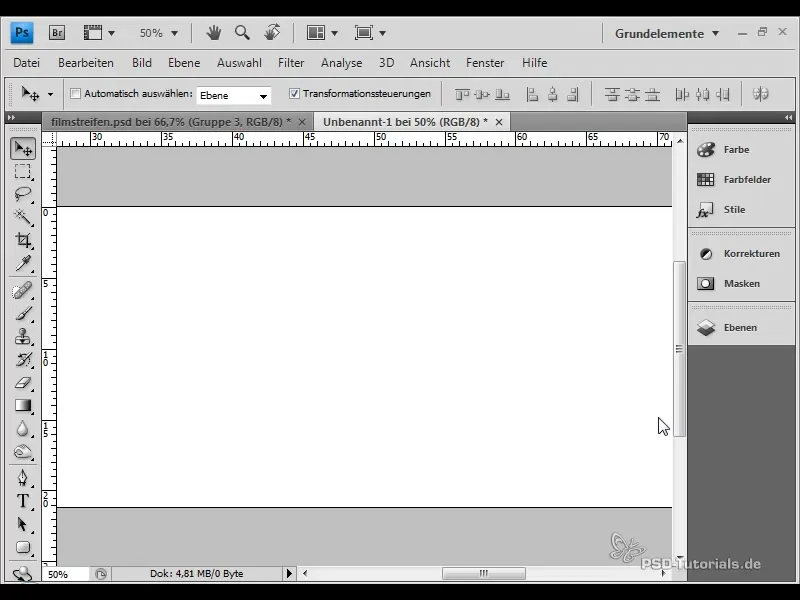Select the Eyedropper tool
The height and width of the screenshot is (600, 800).
click(x=22, y=263)
